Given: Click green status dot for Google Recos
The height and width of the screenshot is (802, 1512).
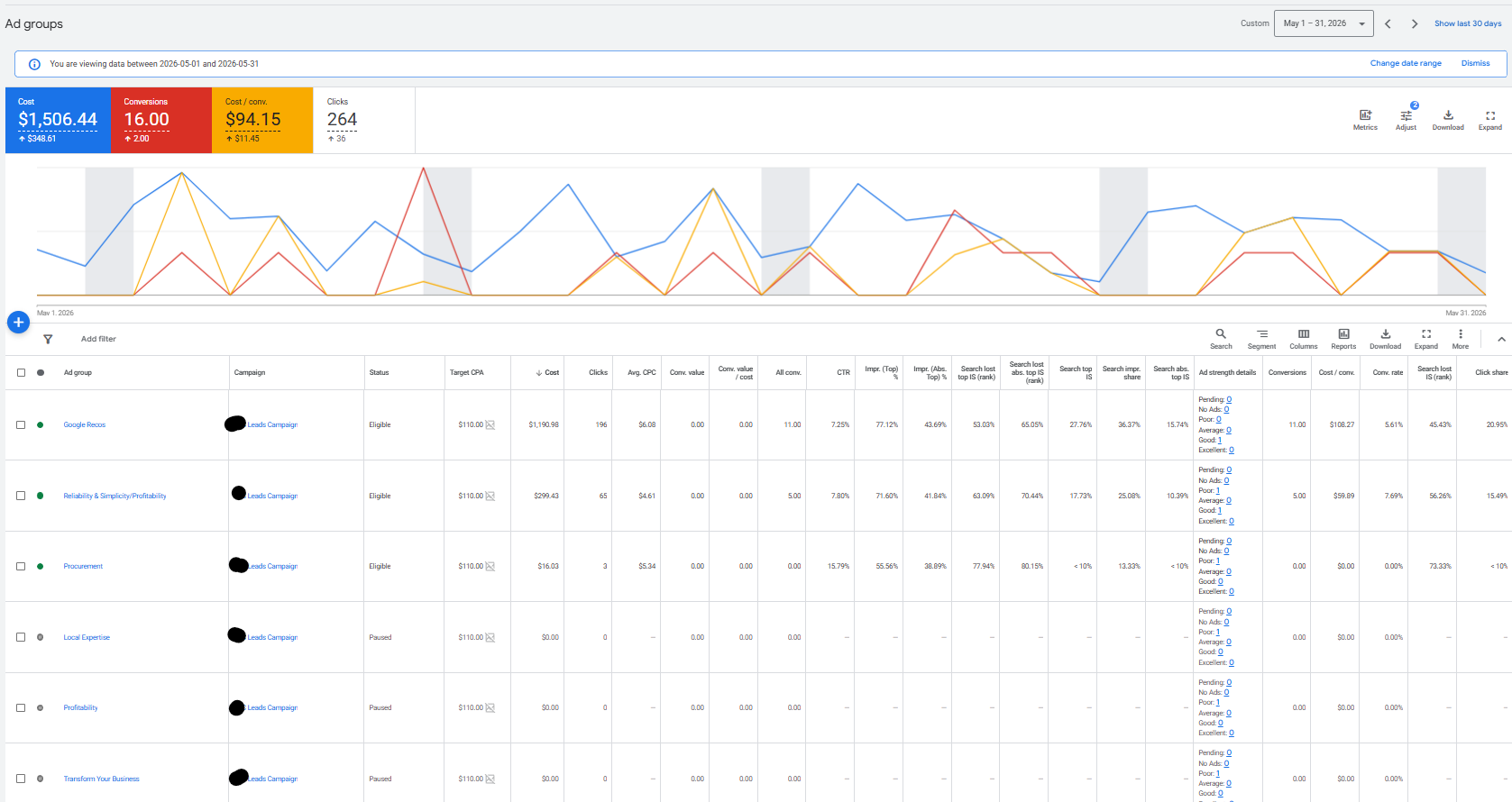Looking at the screenshot, I should click(x=40, y=425).
